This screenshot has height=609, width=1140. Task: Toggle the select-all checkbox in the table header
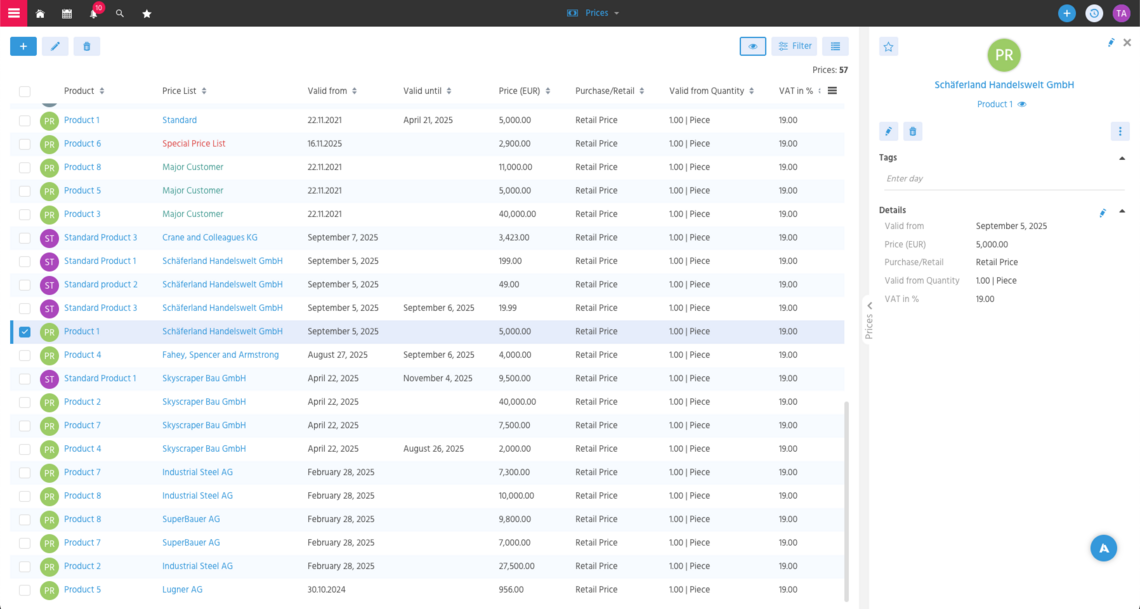(x=24, y=90)
